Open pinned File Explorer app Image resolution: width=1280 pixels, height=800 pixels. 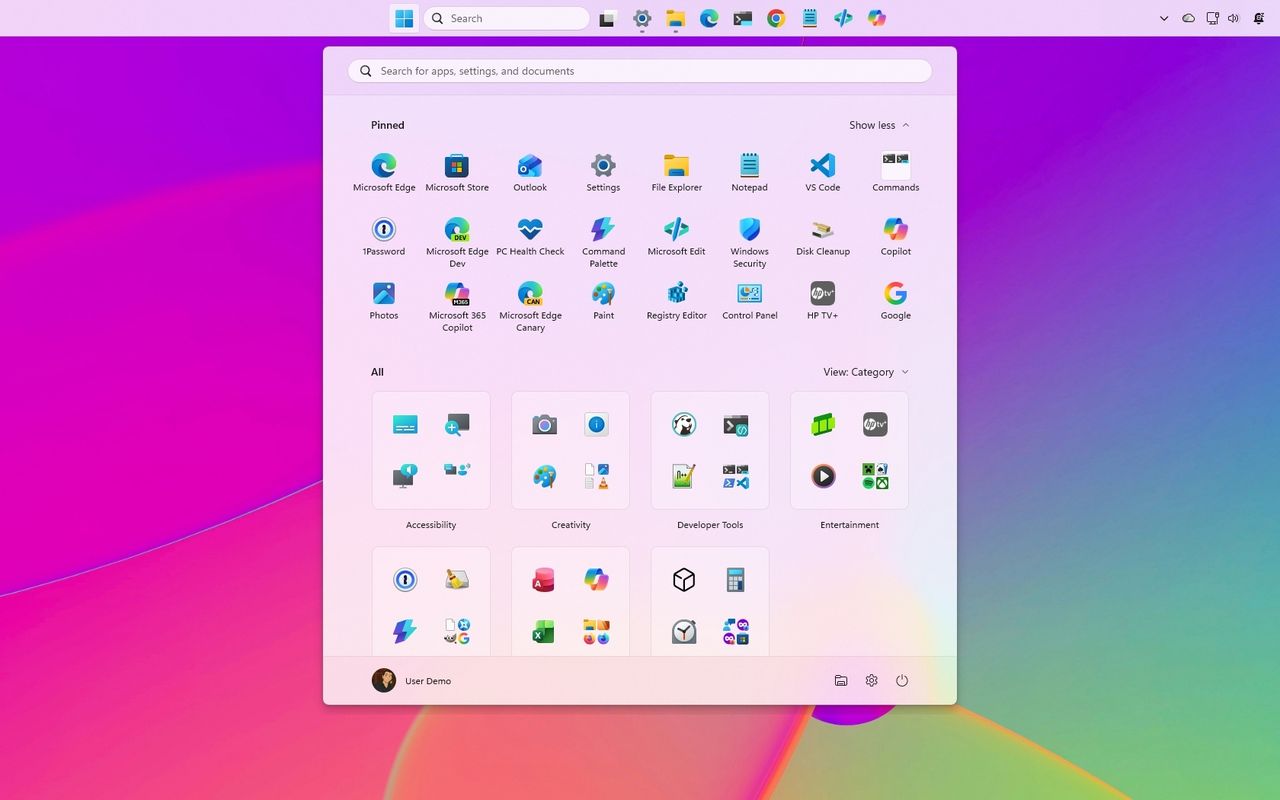pos(676,172)
